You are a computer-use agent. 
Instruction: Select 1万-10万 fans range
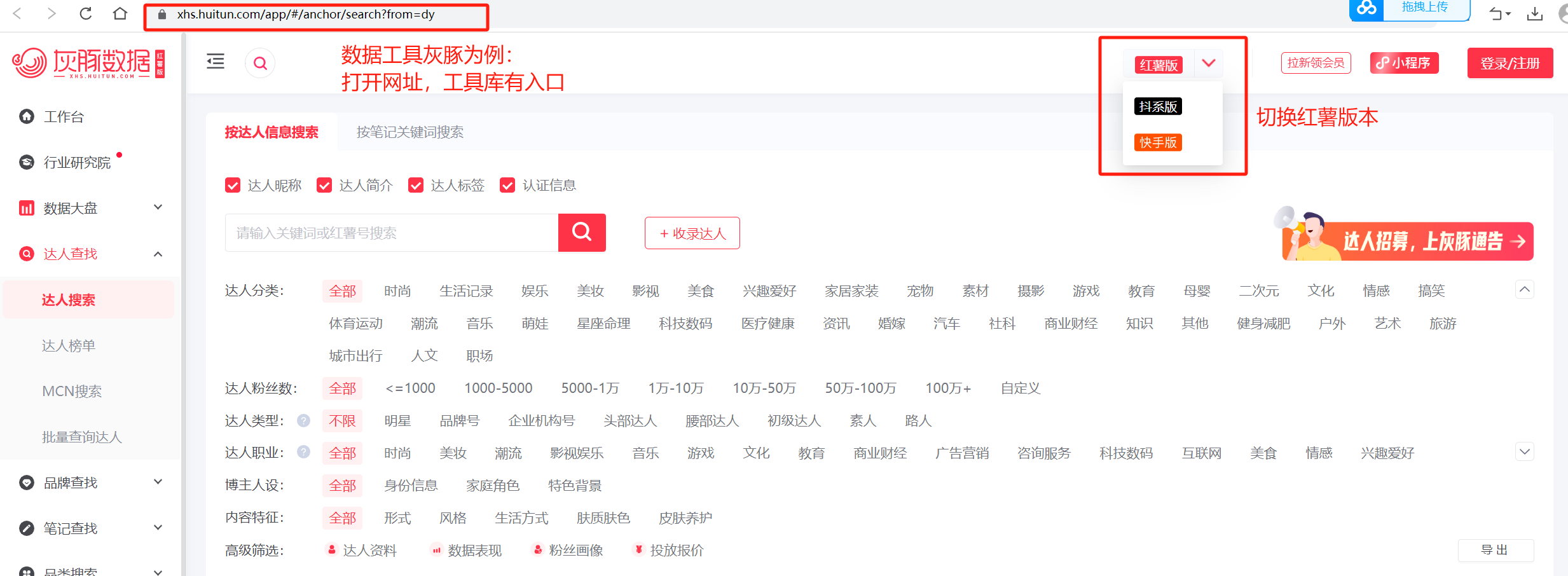pyautogui.click(x=675, y=388)
